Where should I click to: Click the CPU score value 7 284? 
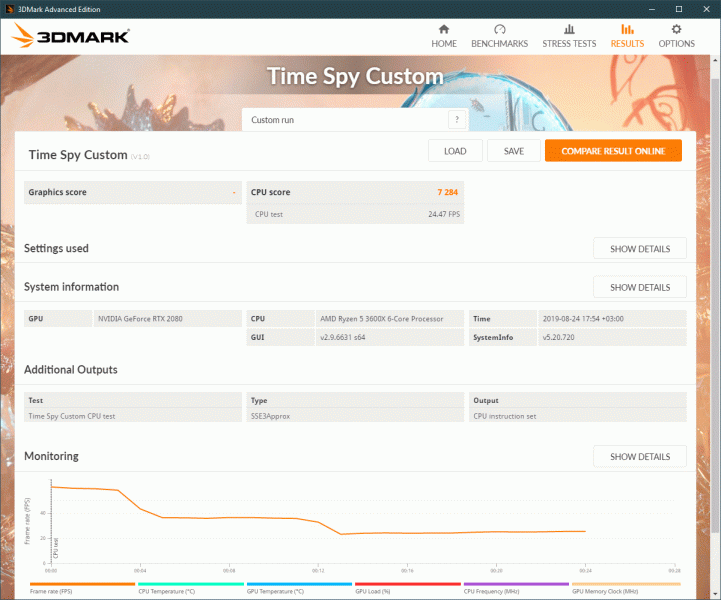(x=447, y=192)
